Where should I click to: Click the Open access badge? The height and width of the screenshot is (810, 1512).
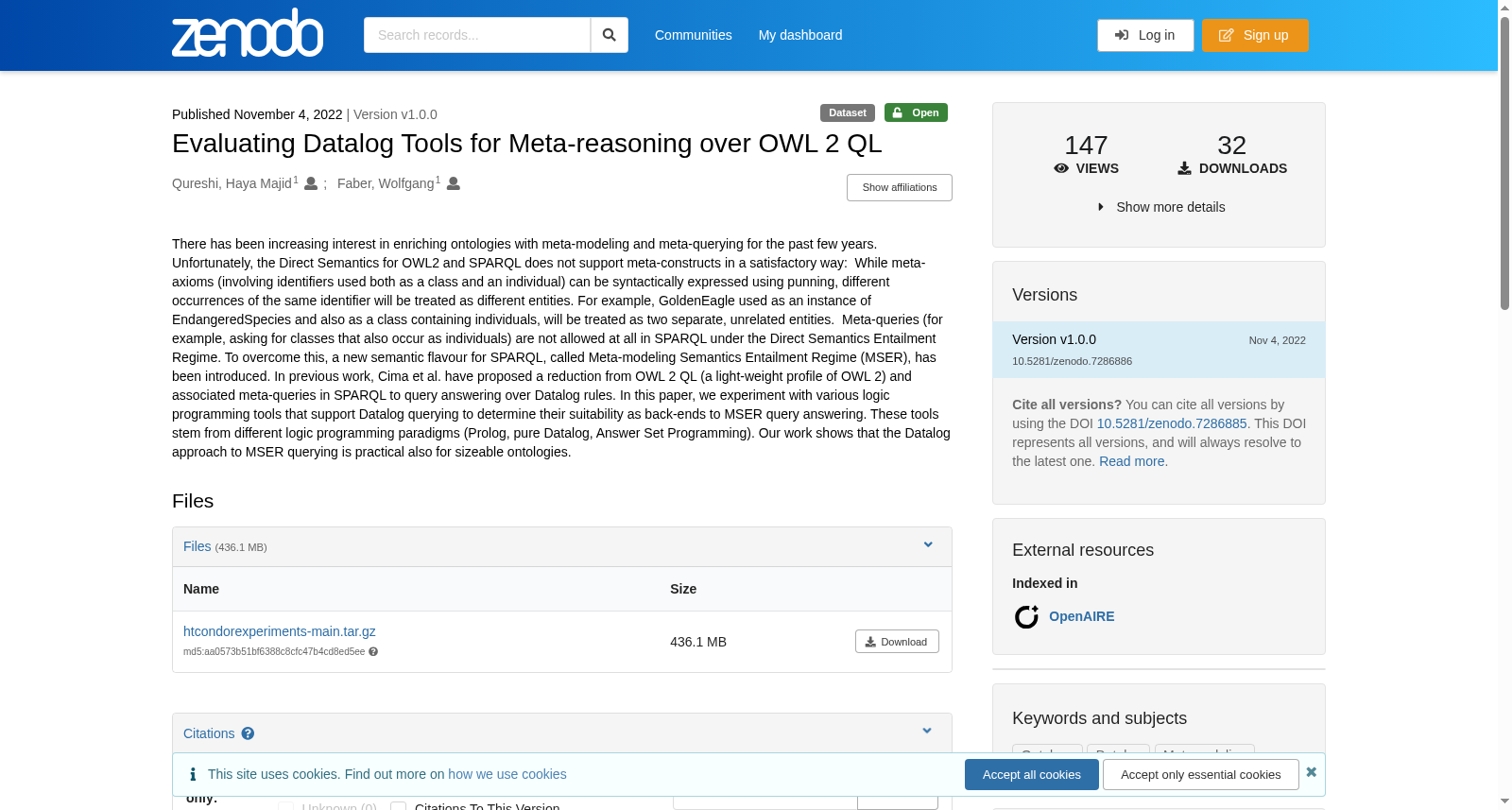(x=916, y=112)
